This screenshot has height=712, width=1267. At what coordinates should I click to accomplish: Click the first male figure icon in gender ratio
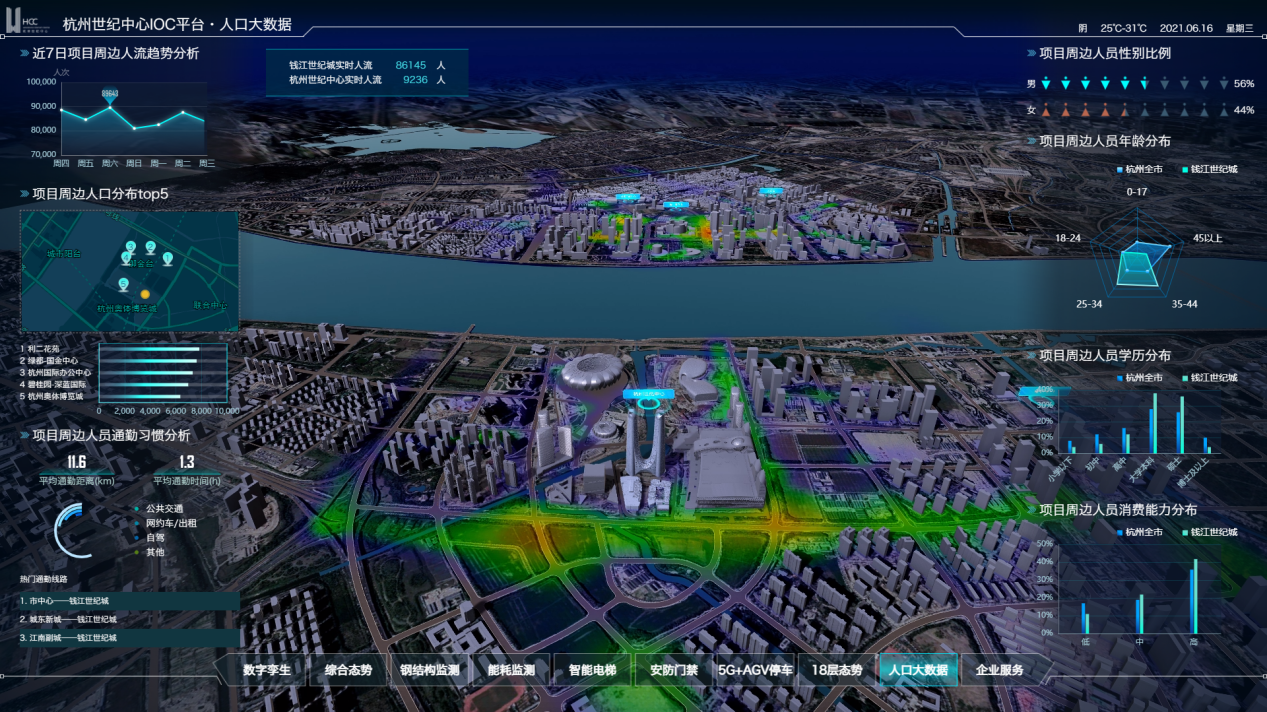(1045, 84)
